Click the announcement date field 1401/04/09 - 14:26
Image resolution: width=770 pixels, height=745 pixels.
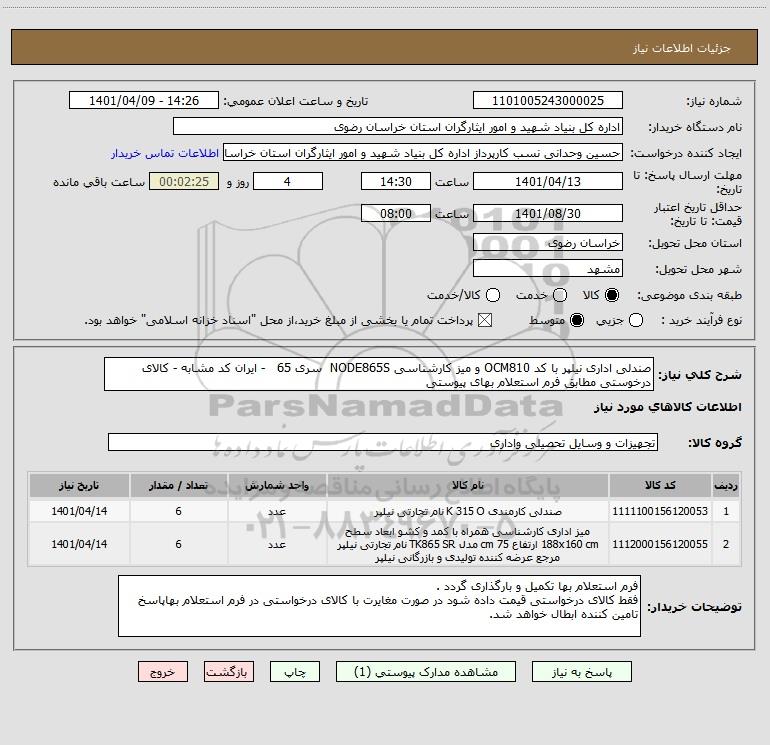click(x=144, y=101)
